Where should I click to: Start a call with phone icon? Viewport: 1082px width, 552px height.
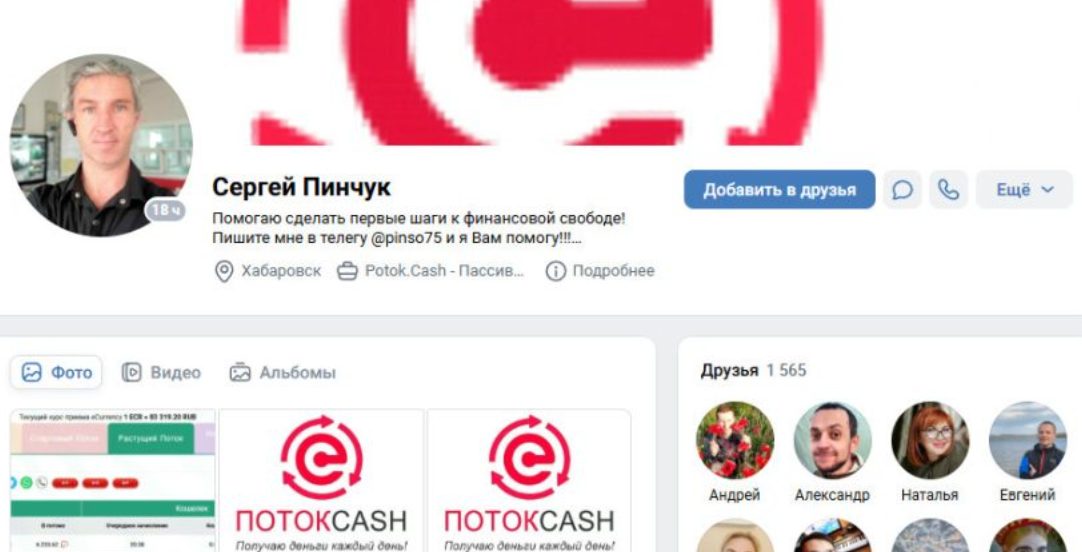[949, 190]
